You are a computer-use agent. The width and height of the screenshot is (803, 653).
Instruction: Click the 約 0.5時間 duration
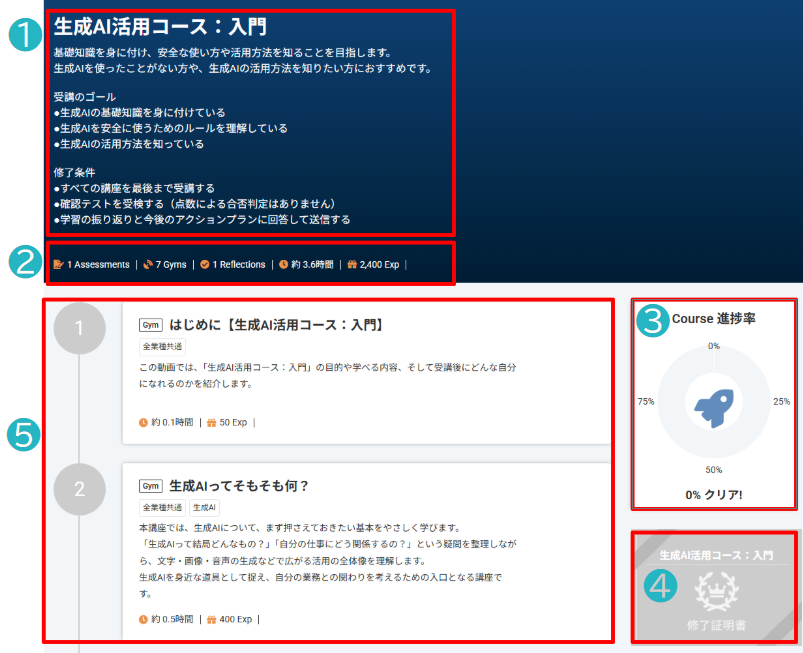pos(173,619)
